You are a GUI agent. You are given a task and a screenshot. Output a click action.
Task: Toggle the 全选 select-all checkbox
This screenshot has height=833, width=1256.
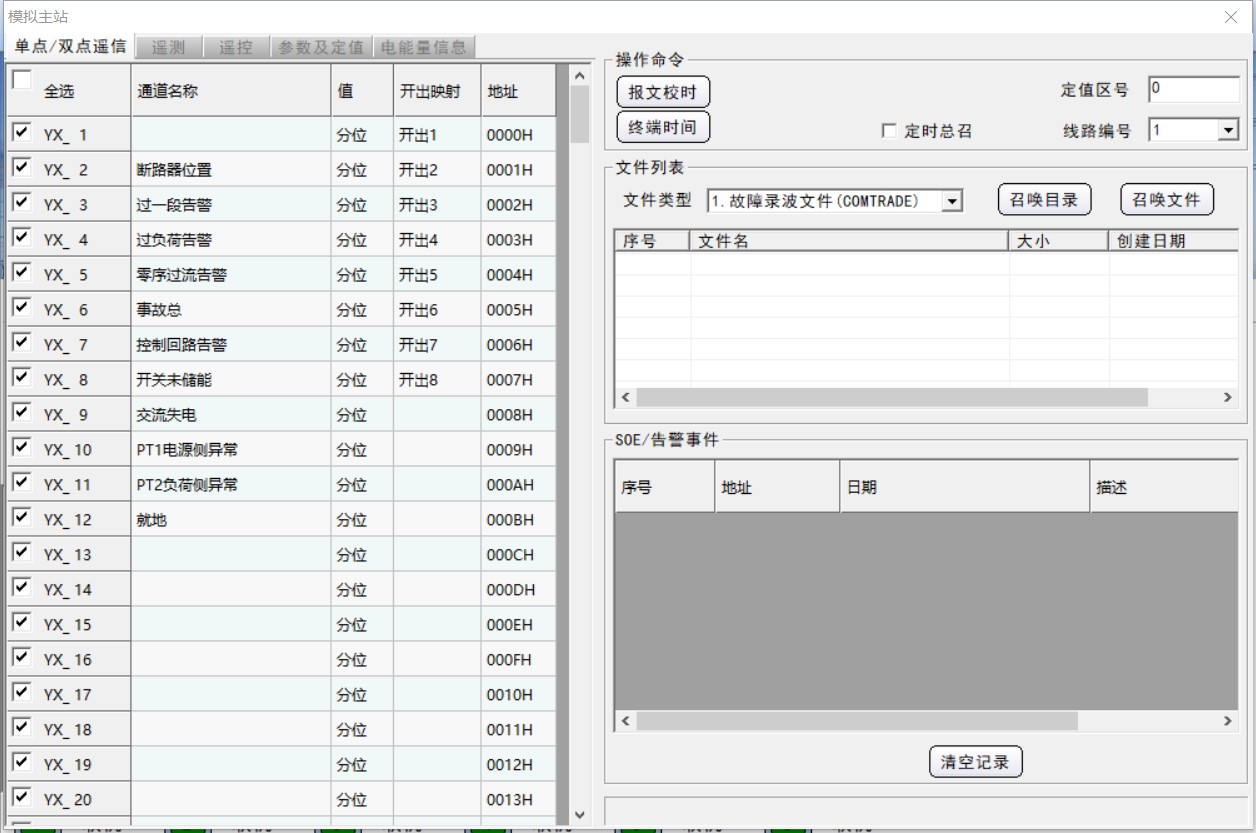[x=22, y=81]
